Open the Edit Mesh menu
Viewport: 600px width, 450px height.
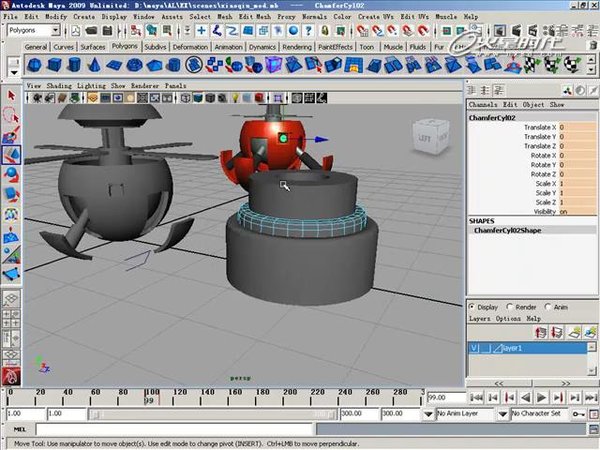pyautogui.click(x=257, y=17)
